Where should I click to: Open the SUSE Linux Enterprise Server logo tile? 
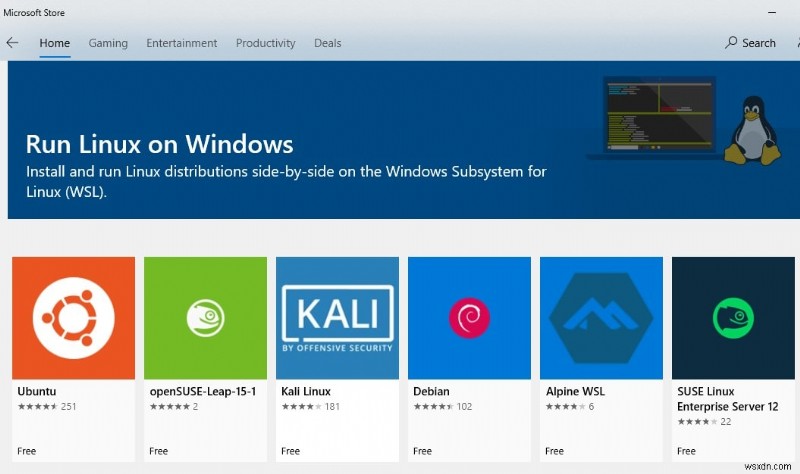coord(733,318)
